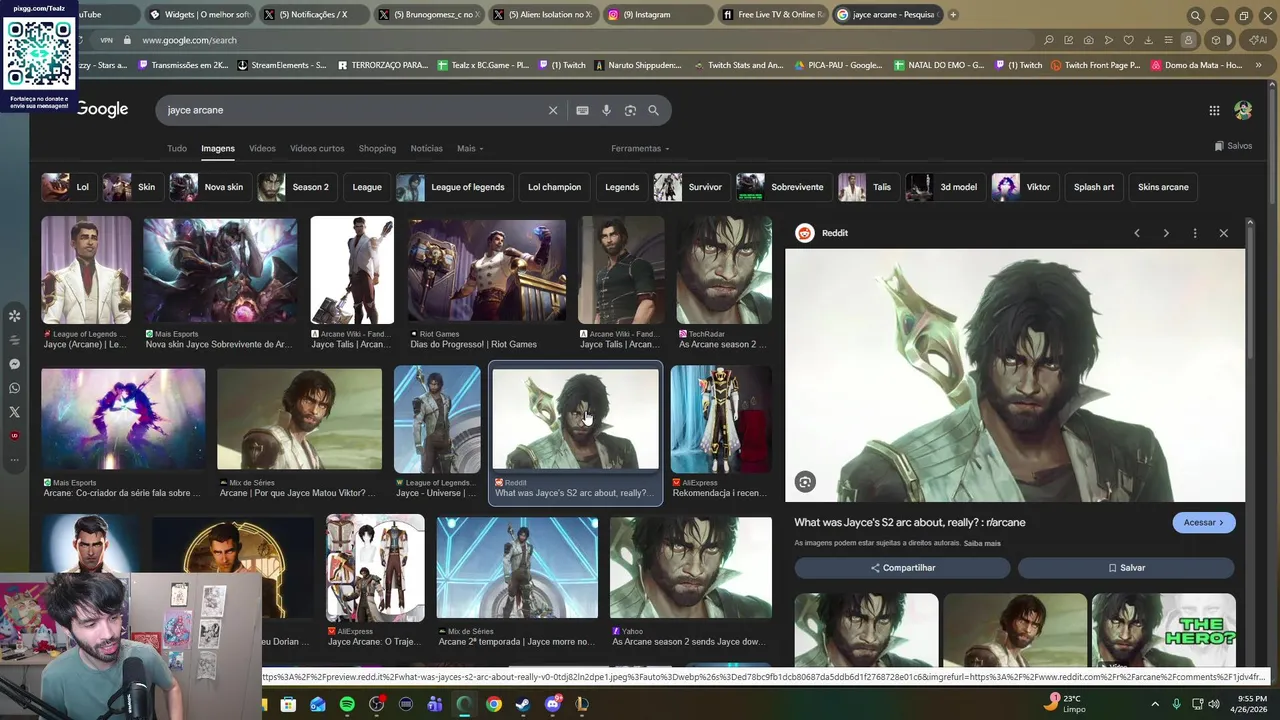Open the StreamElements bookmark
1280x720 pixels.
(282, 65)
